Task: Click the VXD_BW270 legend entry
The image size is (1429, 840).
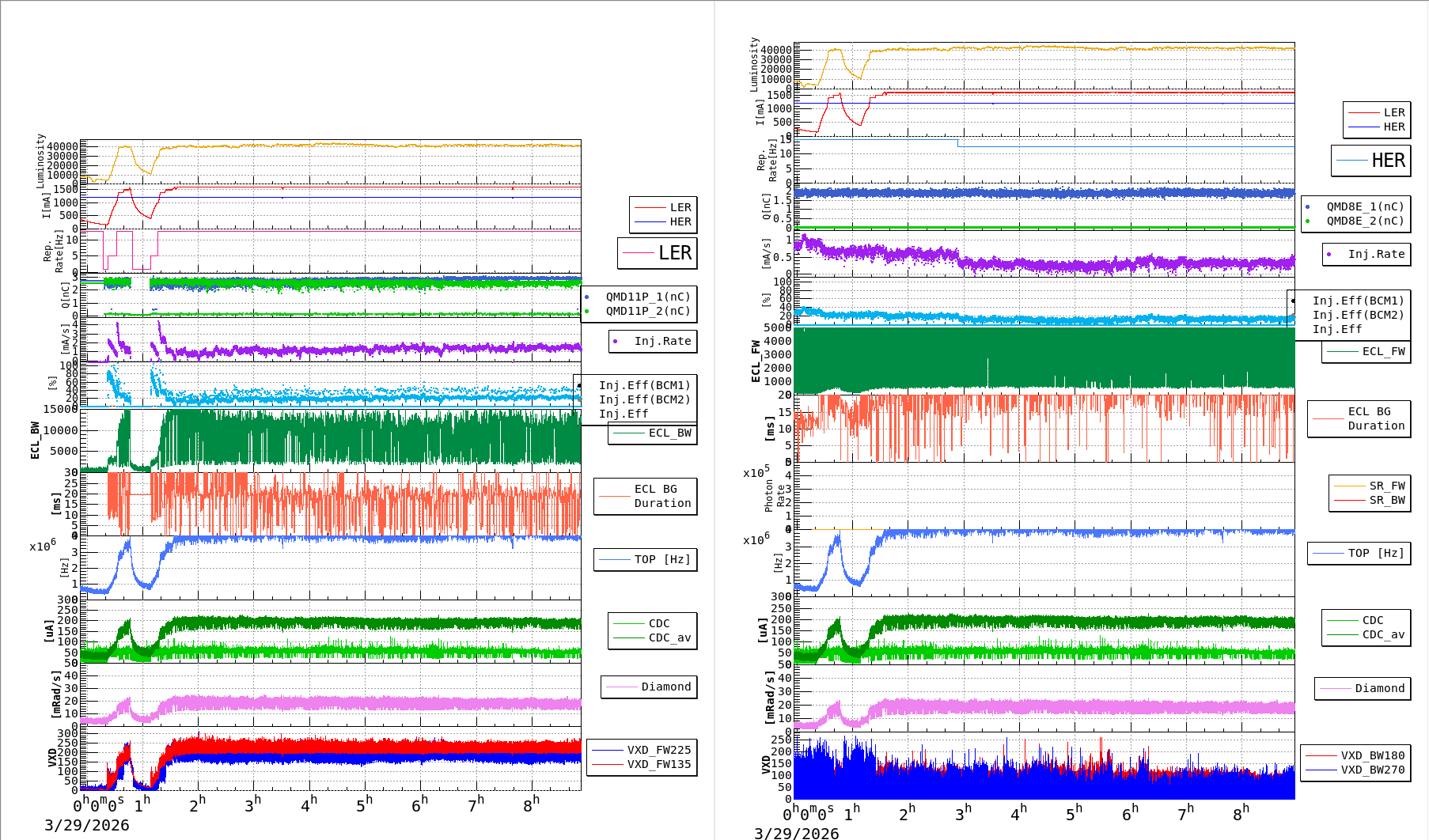Action: [x=1372, y=770]
